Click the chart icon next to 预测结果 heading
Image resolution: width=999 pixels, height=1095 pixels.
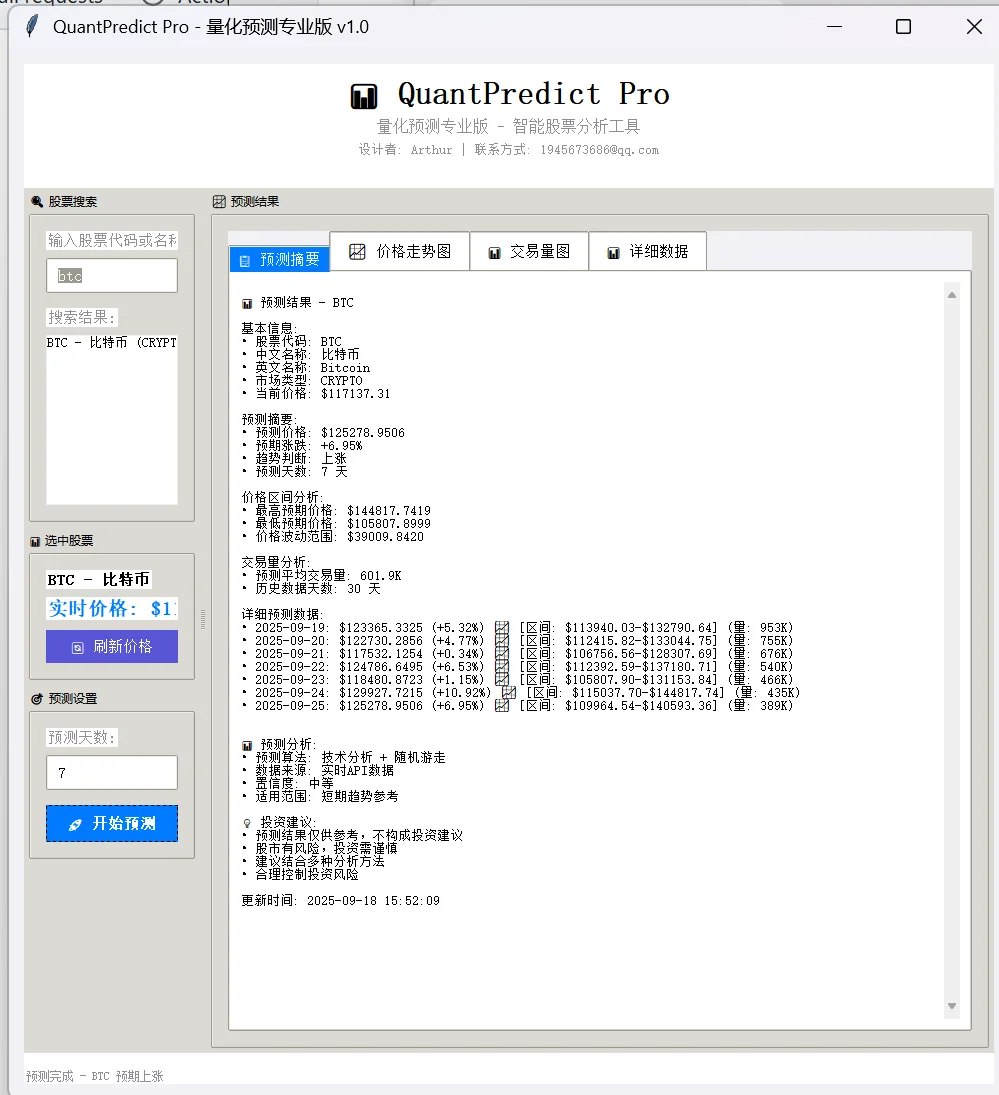click(x=219, y=202)
